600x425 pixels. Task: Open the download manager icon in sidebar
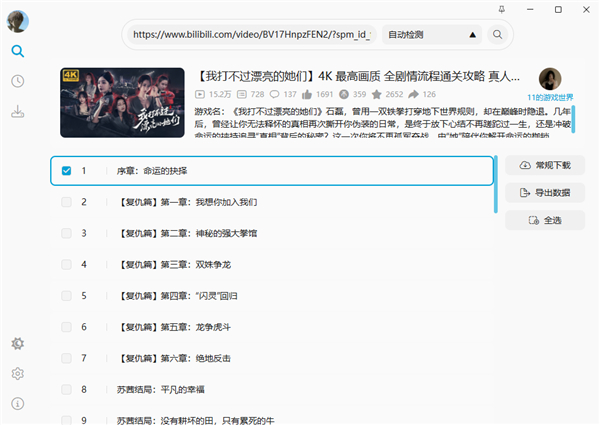(x=18, y=111)
